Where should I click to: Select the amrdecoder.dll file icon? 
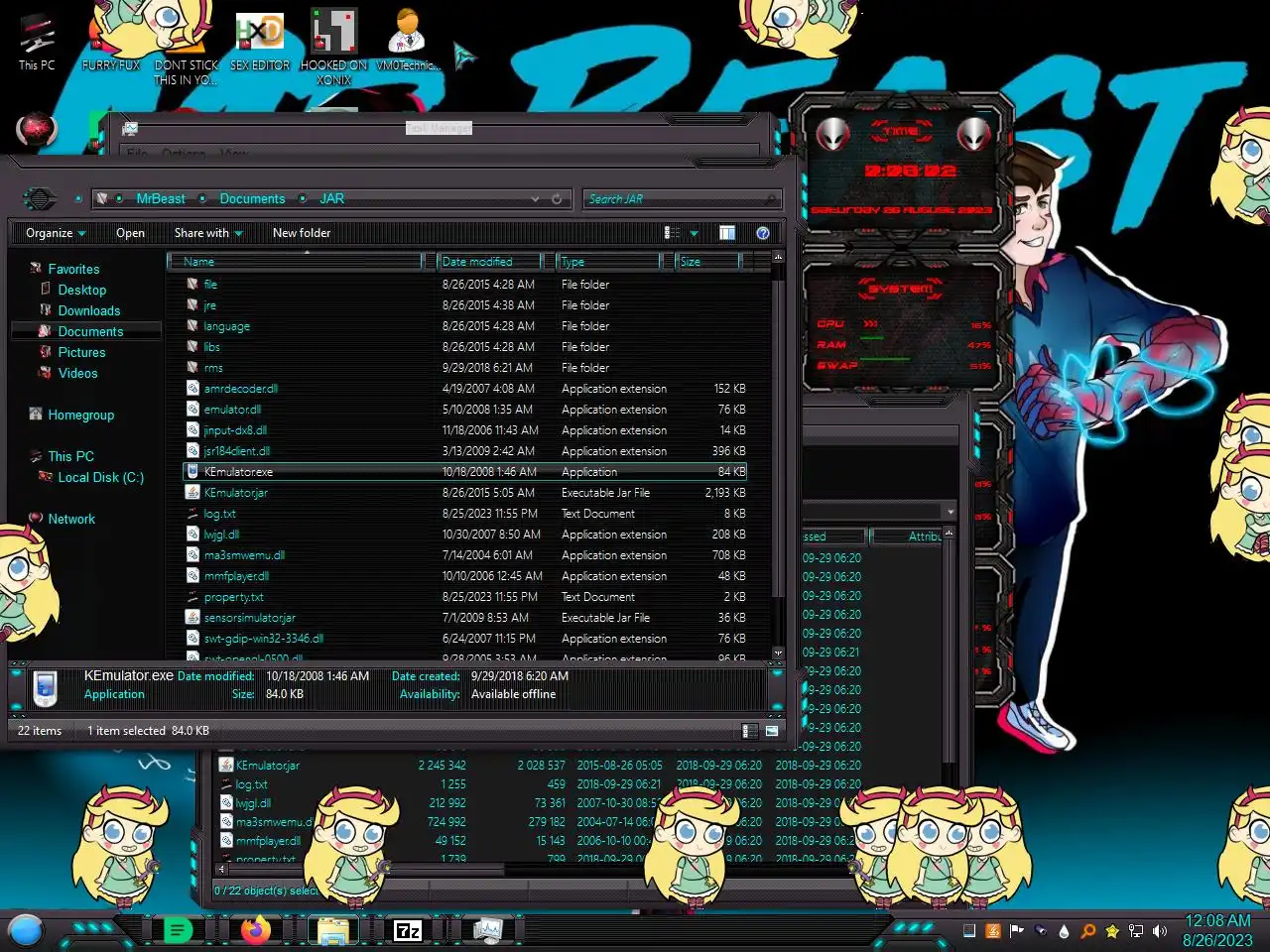point(192,388)
